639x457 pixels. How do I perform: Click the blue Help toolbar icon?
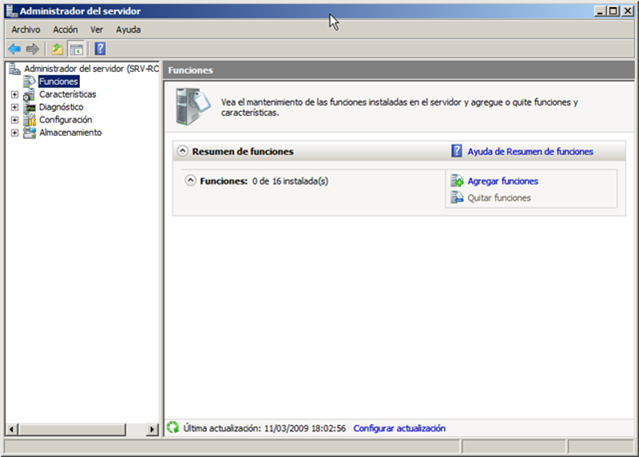coord(100,48)
